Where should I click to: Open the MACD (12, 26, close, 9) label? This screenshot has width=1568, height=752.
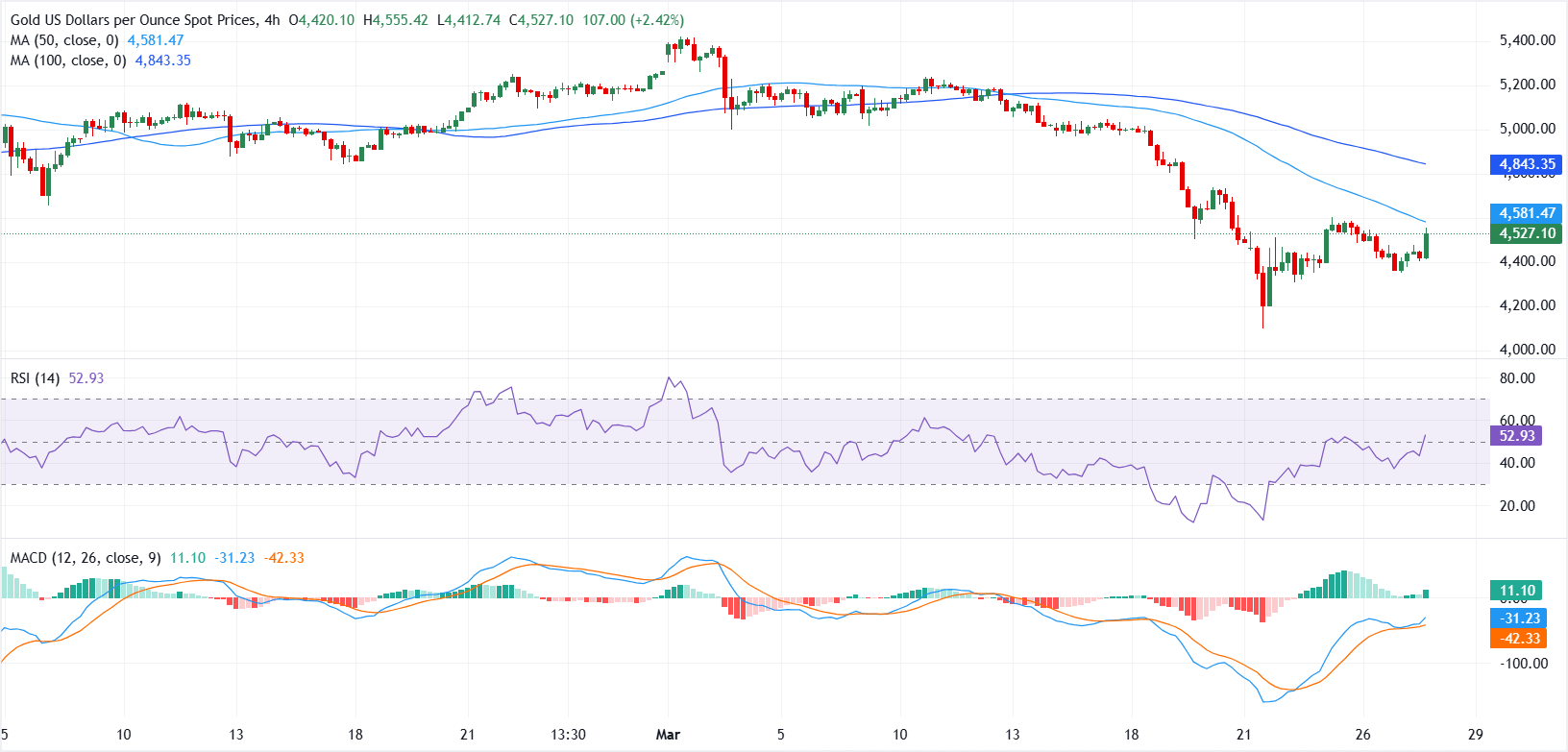(86, 558)
